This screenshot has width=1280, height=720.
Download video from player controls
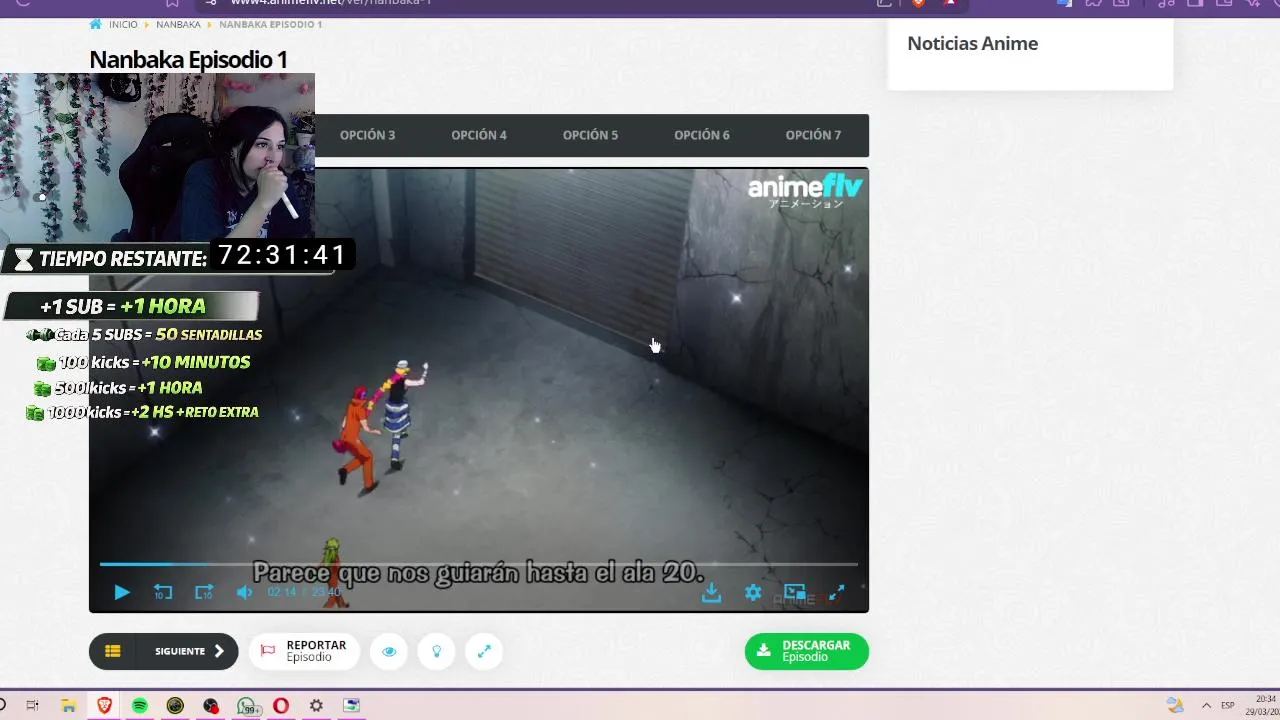(711, 592)
